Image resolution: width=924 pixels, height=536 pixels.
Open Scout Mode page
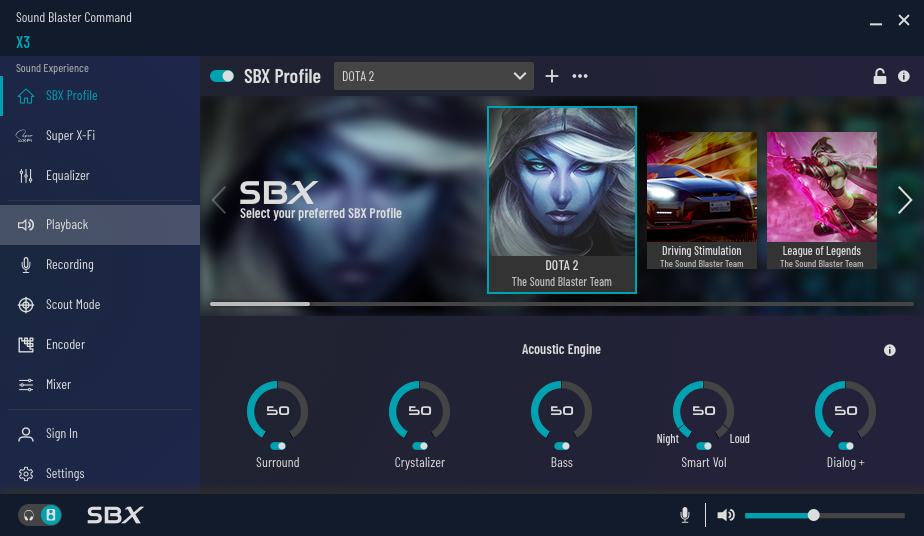[x=100, y=305]
